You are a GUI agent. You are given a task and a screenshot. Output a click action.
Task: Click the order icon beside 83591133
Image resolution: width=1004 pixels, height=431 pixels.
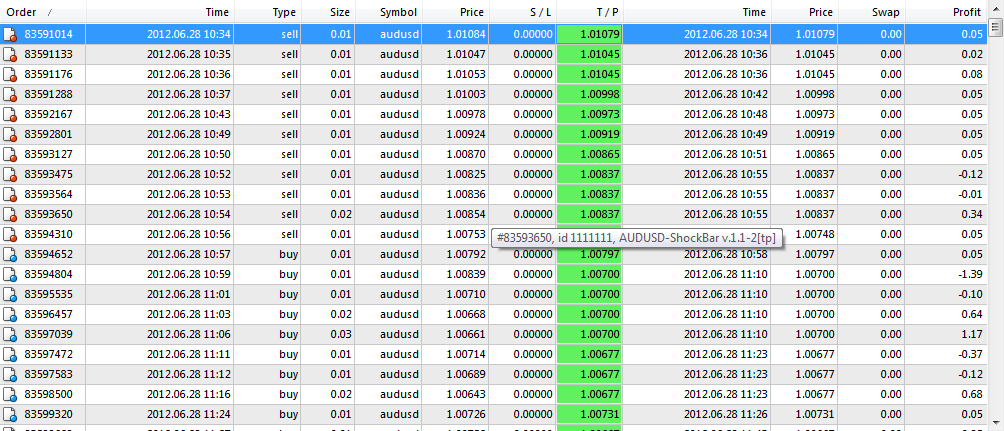10,54
